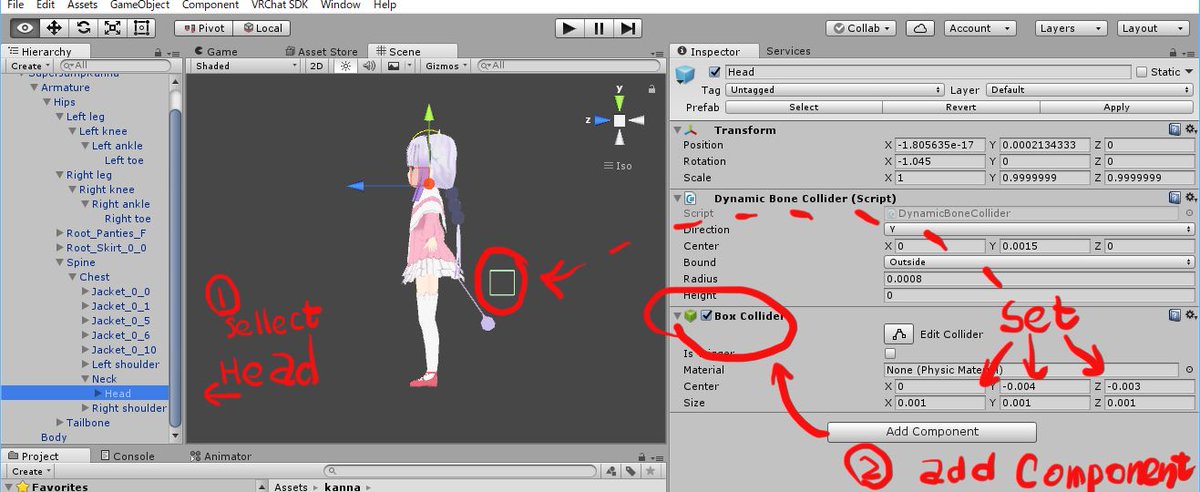The image size is (1200, 492).
Task: Click Search by Type icon in Project
Action: (612, 470)
